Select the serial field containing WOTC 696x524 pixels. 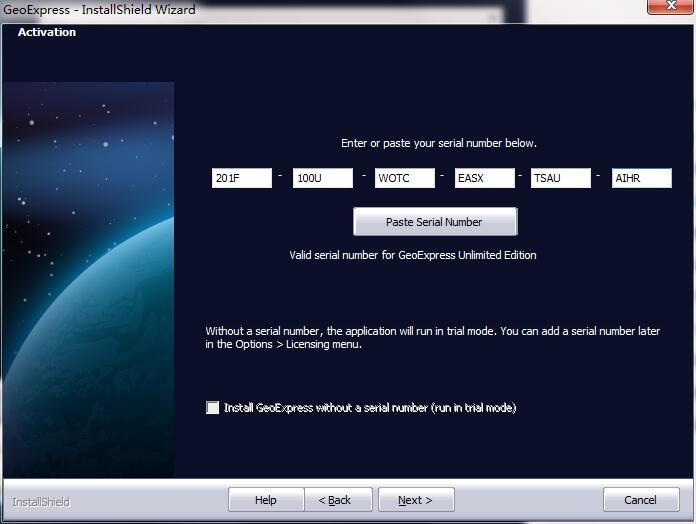click(405, 178)
